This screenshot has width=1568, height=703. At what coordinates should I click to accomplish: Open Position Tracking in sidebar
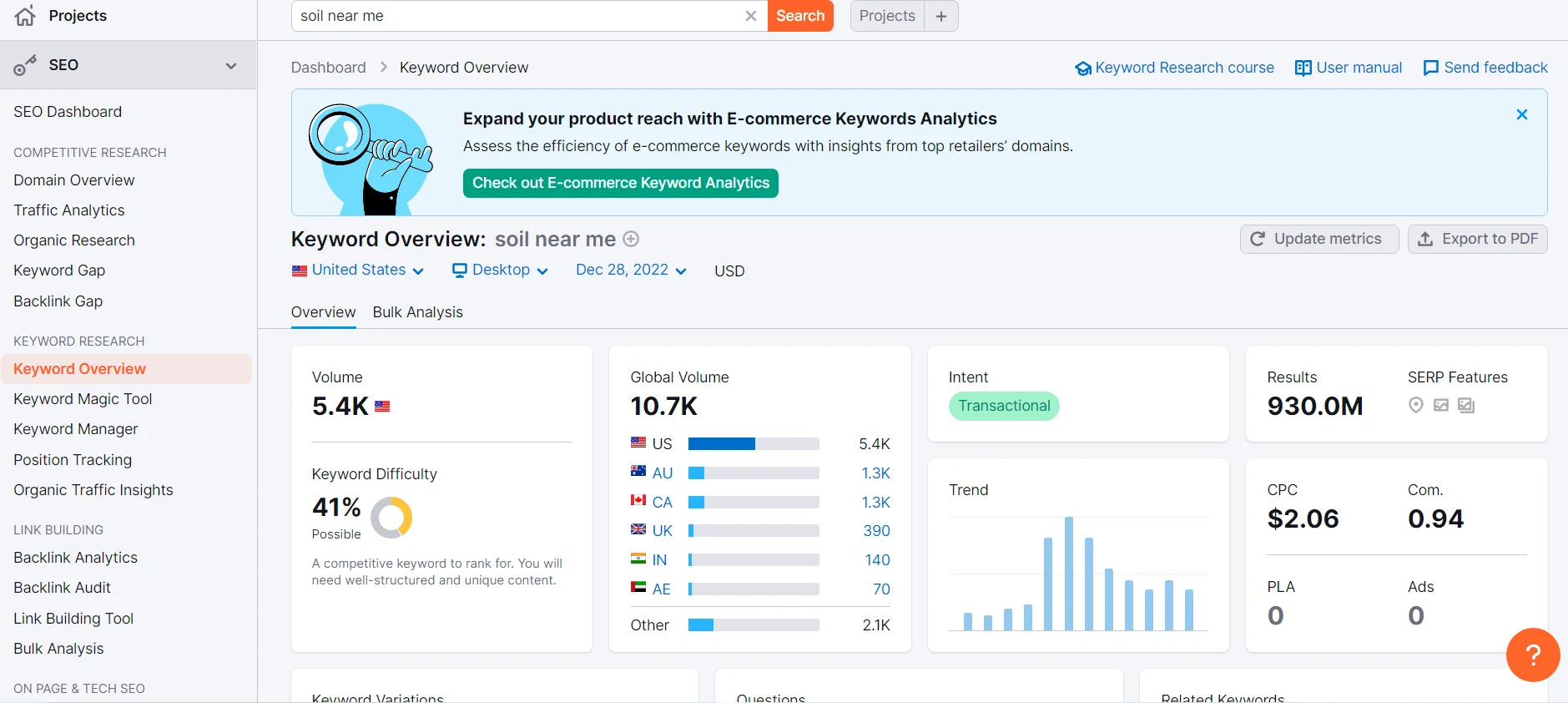pos(73,460)
